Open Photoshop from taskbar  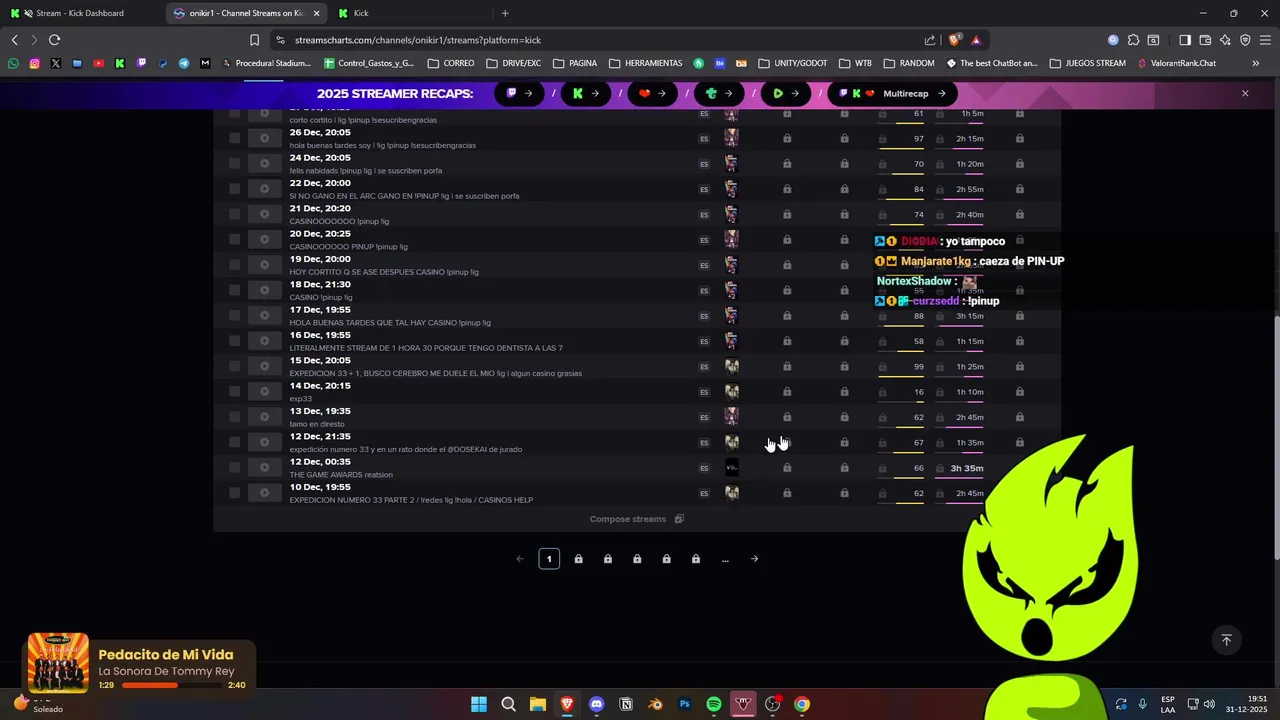pos(685,704)
